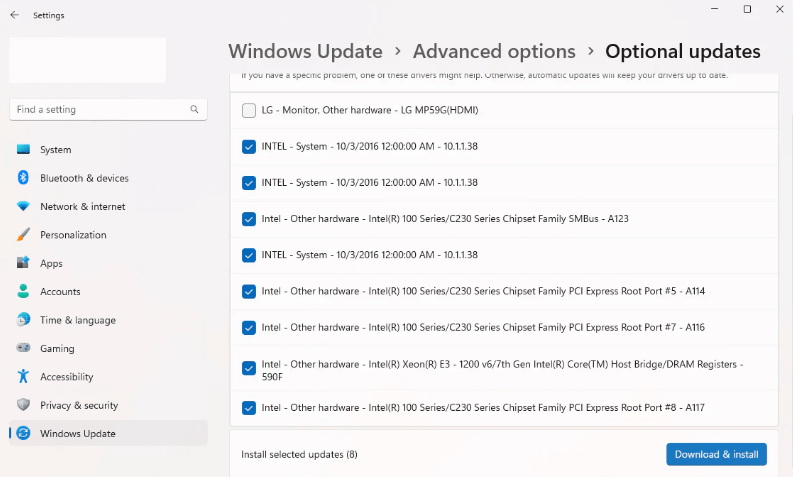Select the Personalization paintbrush icon

pos(23,235)
